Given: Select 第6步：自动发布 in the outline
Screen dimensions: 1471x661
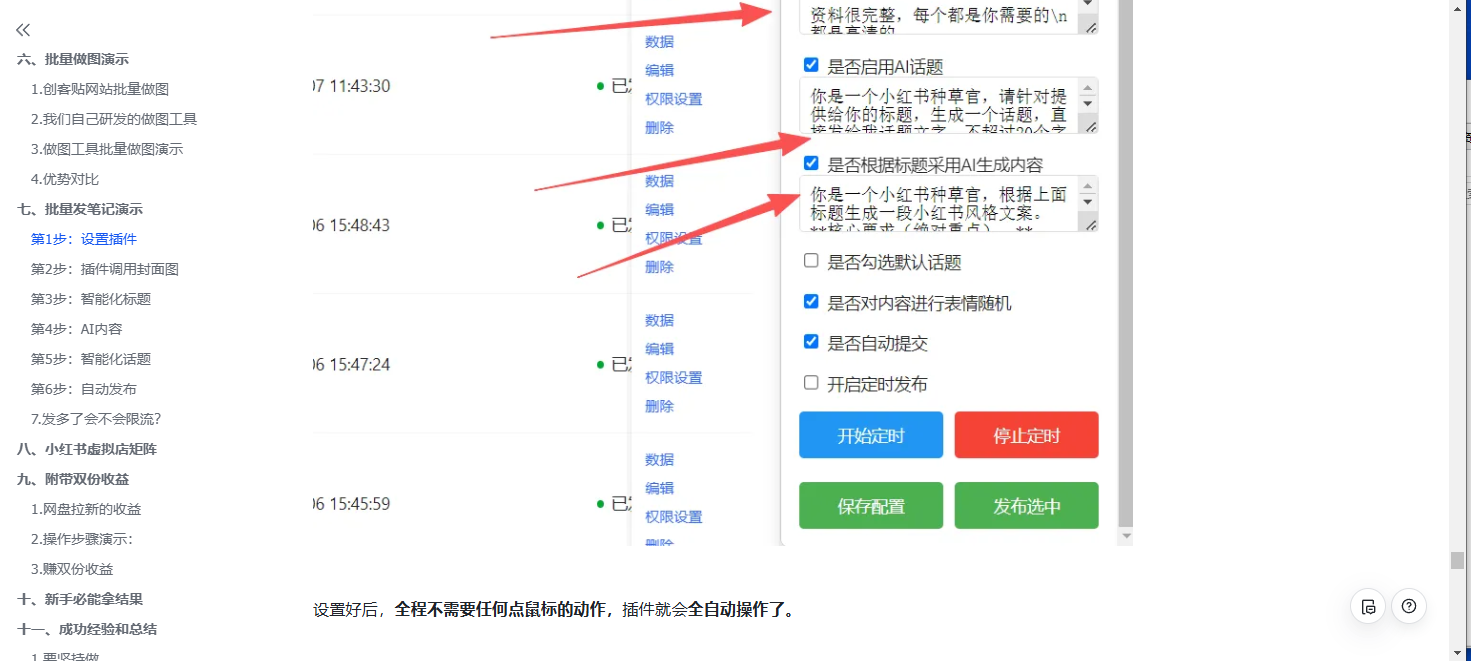Looking at the screenshot, I should pos(84,389).
